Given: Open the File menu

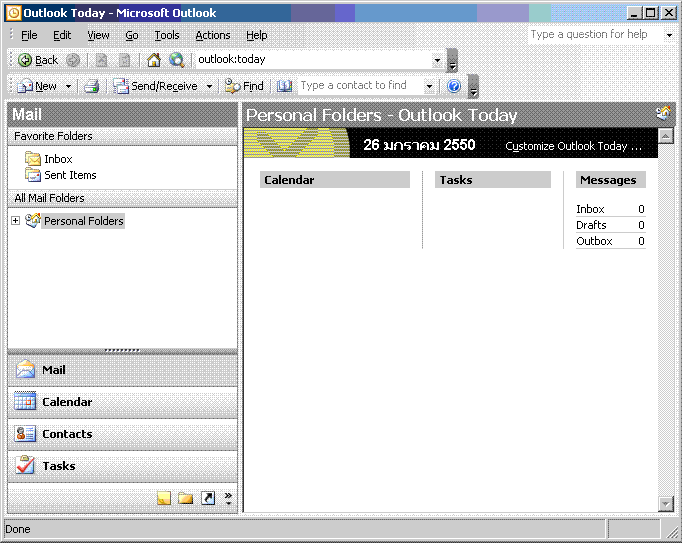Looking at the screenshot, I should tap(29, 35).
